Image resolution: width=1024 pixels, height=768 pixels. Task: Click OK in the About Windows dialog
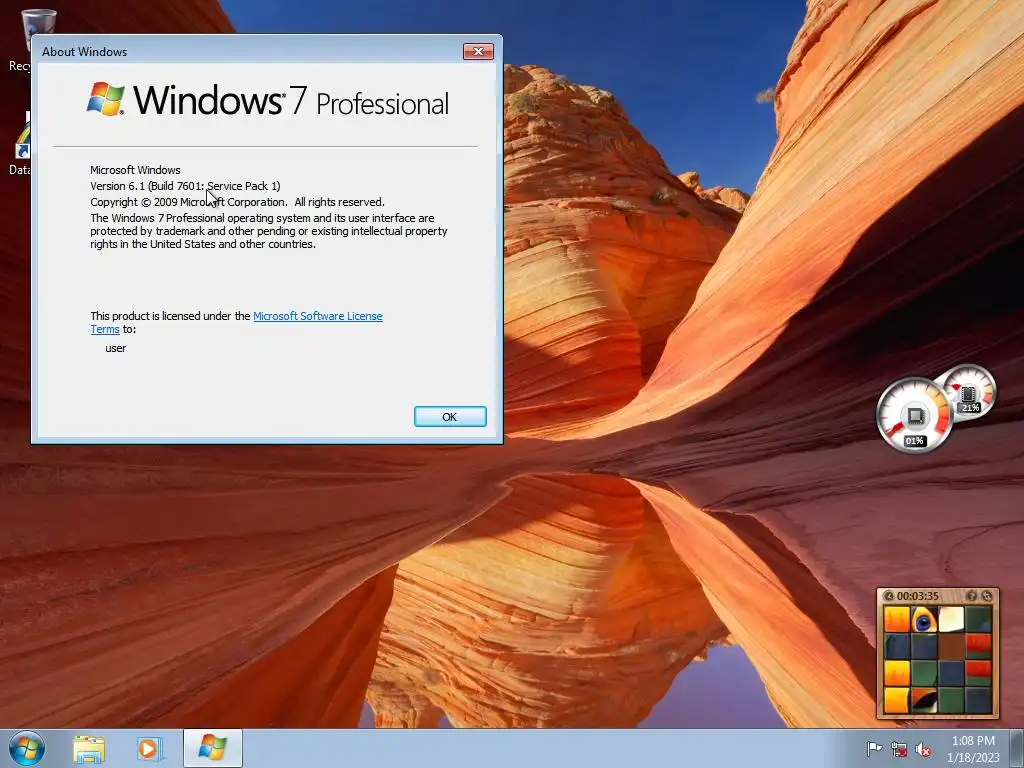point(450,417)
